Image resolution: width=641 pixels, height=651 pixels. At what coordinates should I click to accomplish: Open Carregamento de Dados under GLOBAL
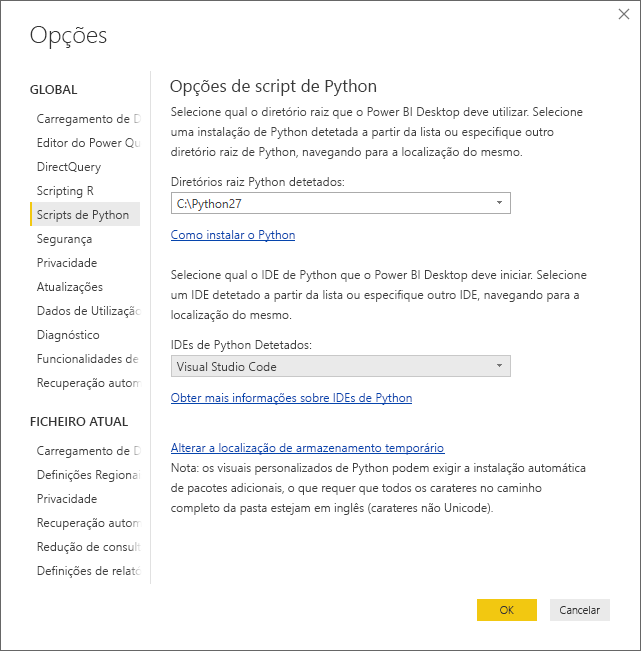coord(88,119)
